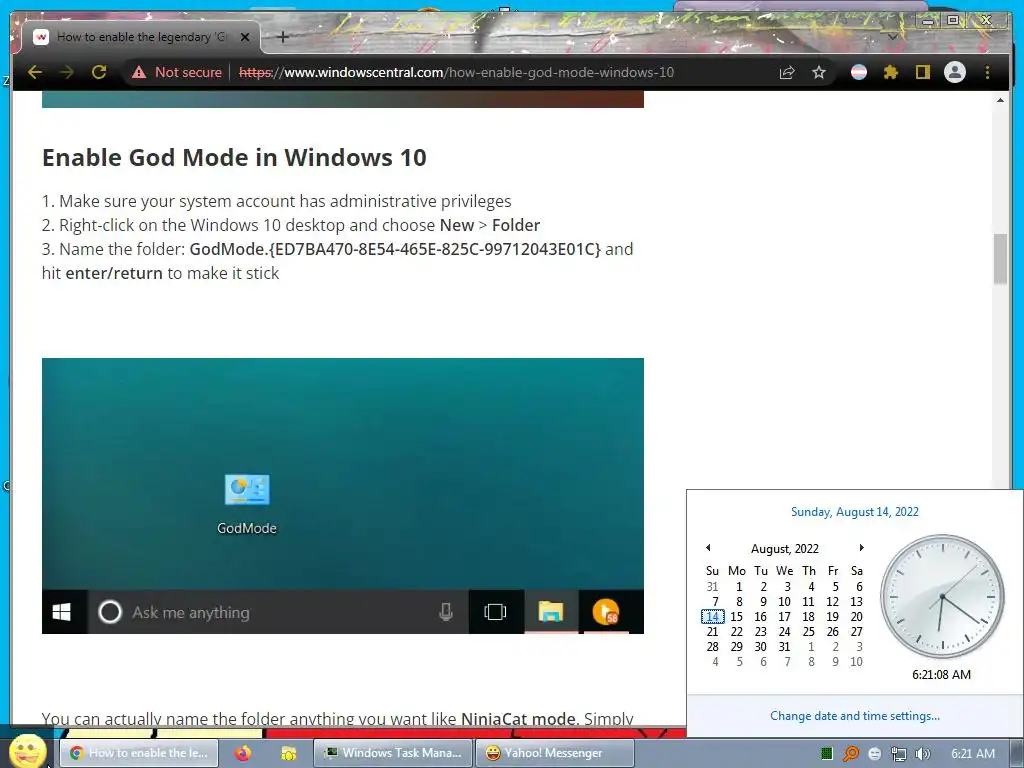The height and width of the screenshot is (768, 1024).
Task: Switch to Windows Task Manager taskbar button
Action: tap(392, 753)
